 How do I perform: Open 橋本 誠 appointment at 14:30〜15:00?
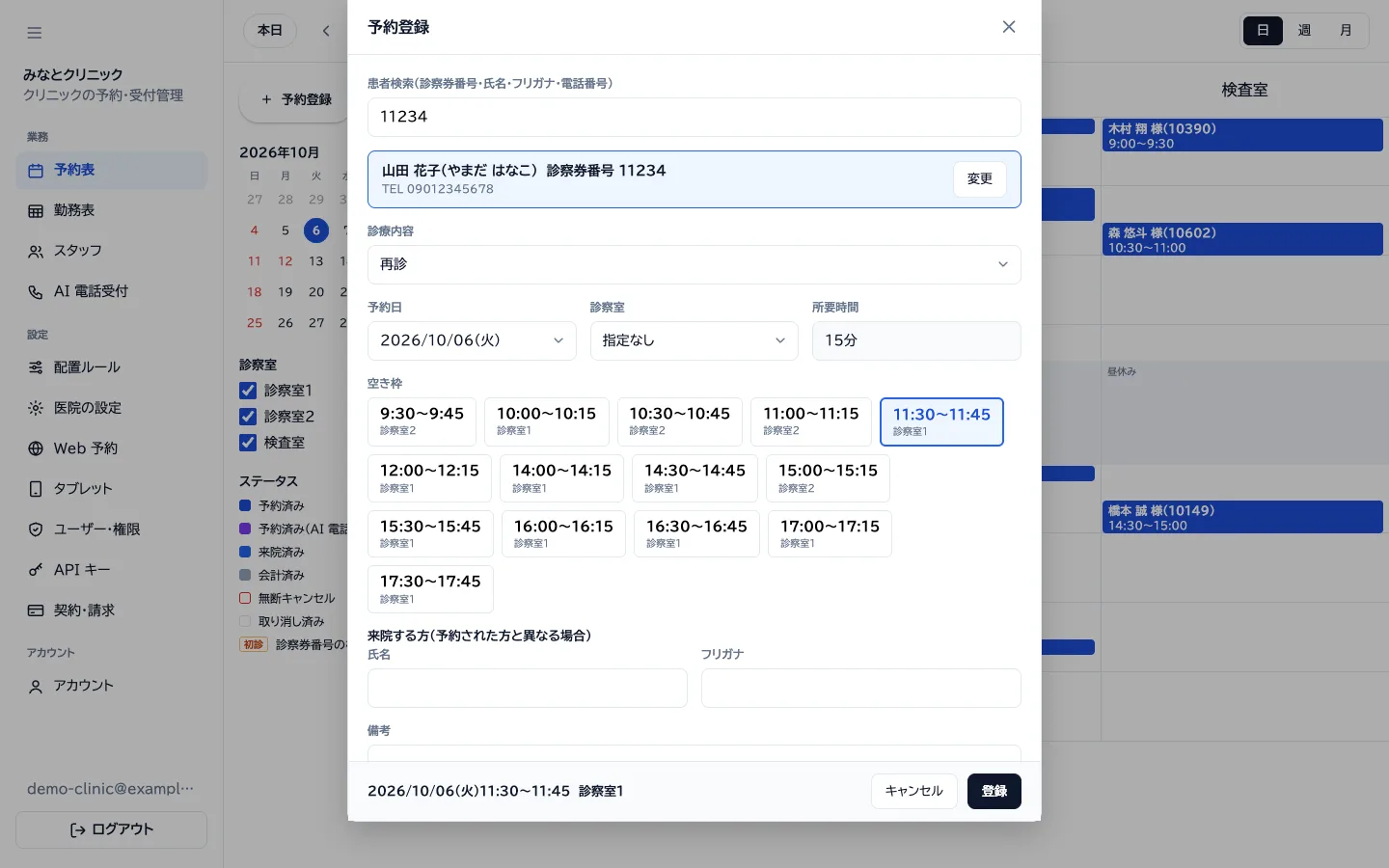[x=1242, y=517]
